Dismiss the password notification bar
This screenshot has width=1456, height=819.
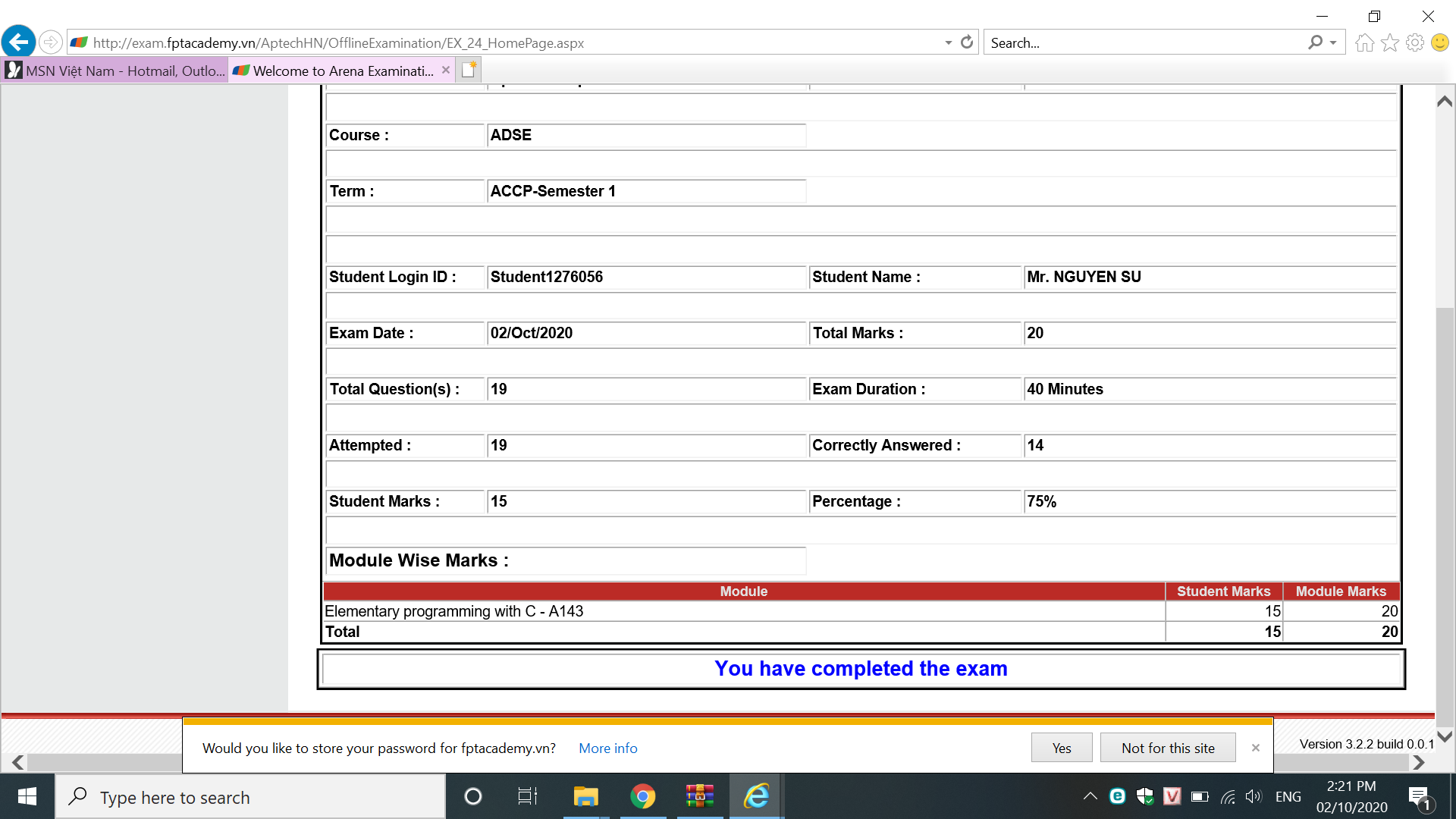click(1256, 748)
